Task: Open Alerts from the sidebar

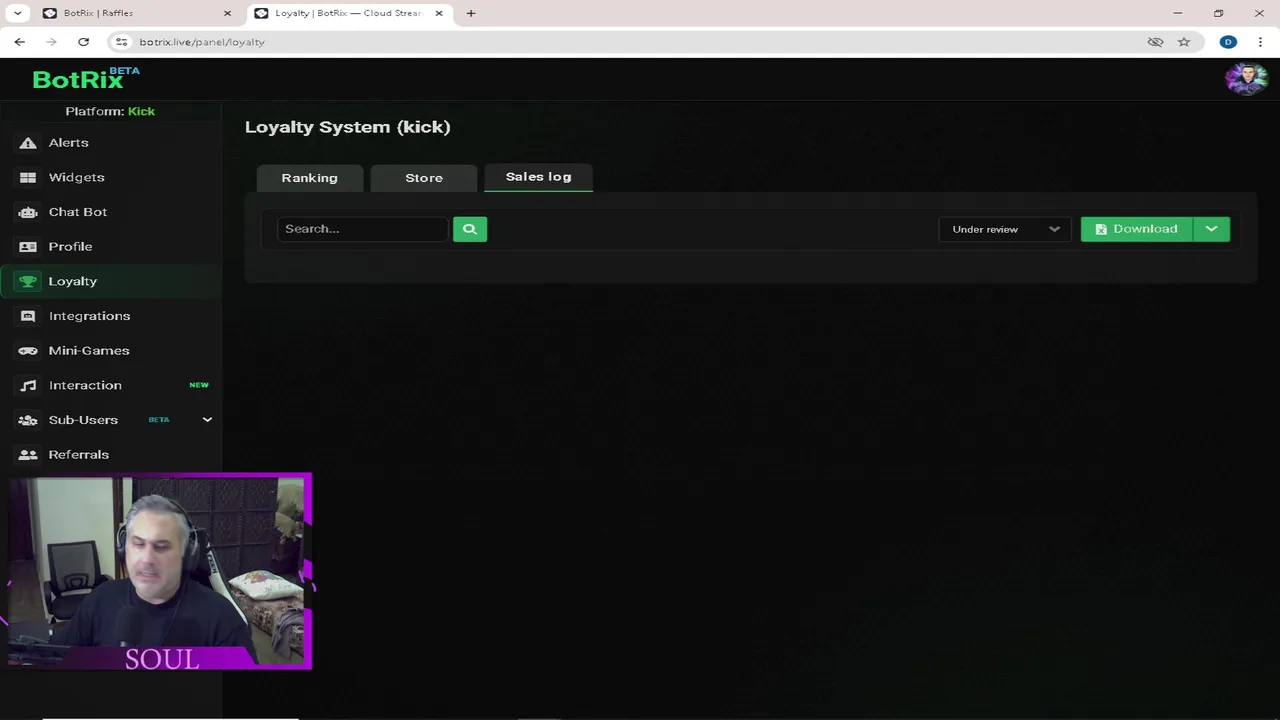Action: (x=69, y=143)
